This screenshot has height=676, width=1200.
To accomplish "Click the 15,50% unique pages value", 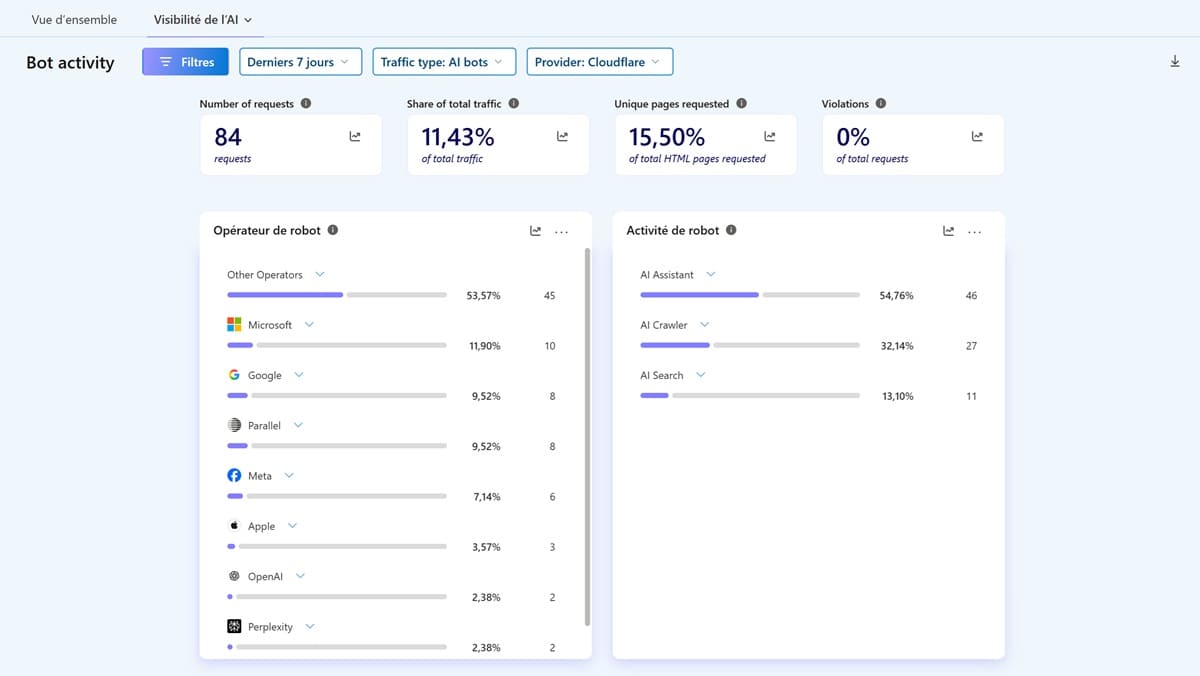I will (667, 137).
